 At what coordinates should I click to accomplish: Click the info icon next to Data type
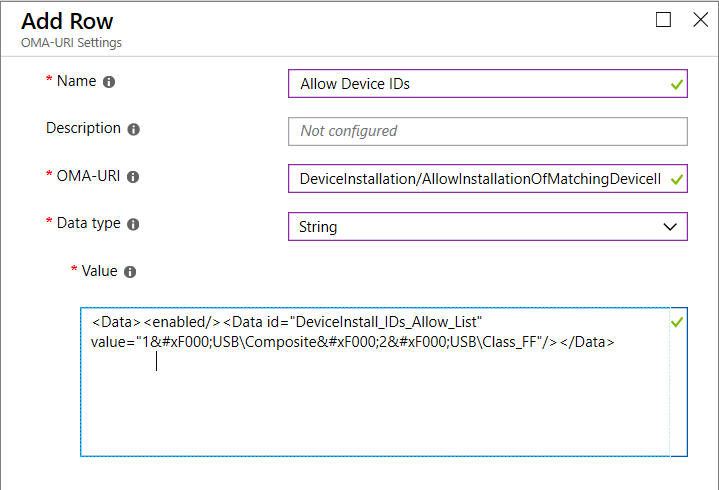pos(133,224)
